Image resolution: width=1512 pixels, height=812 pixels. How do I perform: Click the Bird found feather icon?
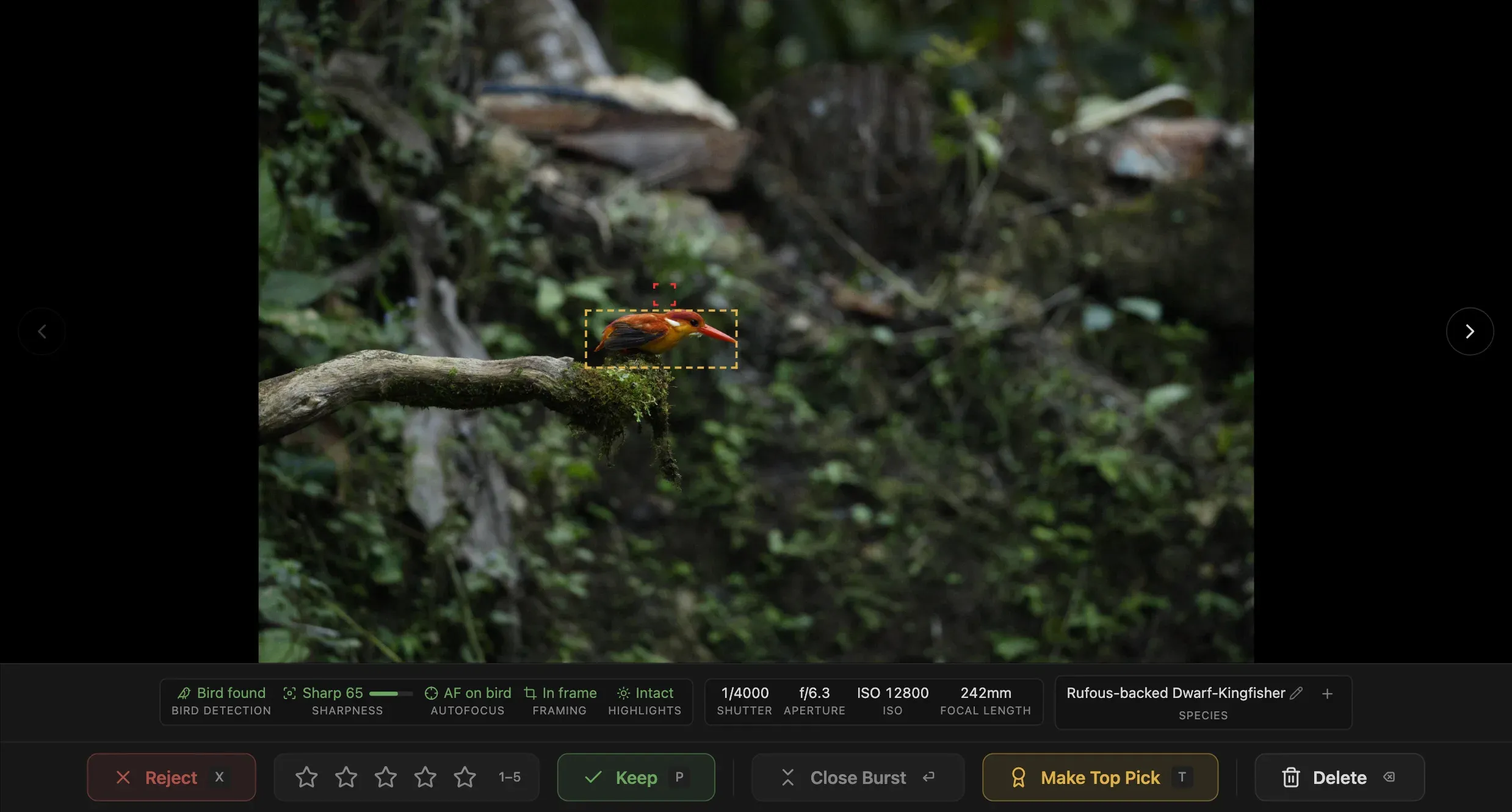pos(184,693)
